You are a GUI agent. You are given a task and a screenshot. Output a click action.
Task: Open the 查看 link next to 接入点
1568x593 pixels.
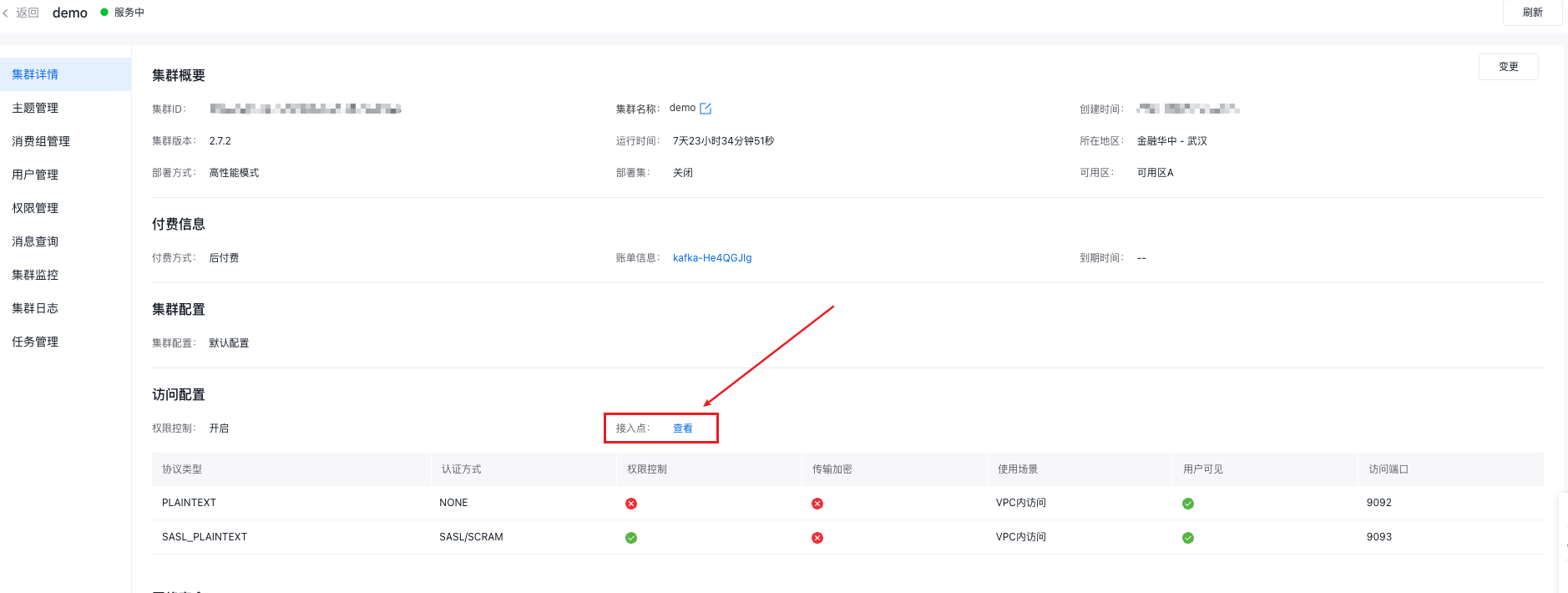[683, 428]
